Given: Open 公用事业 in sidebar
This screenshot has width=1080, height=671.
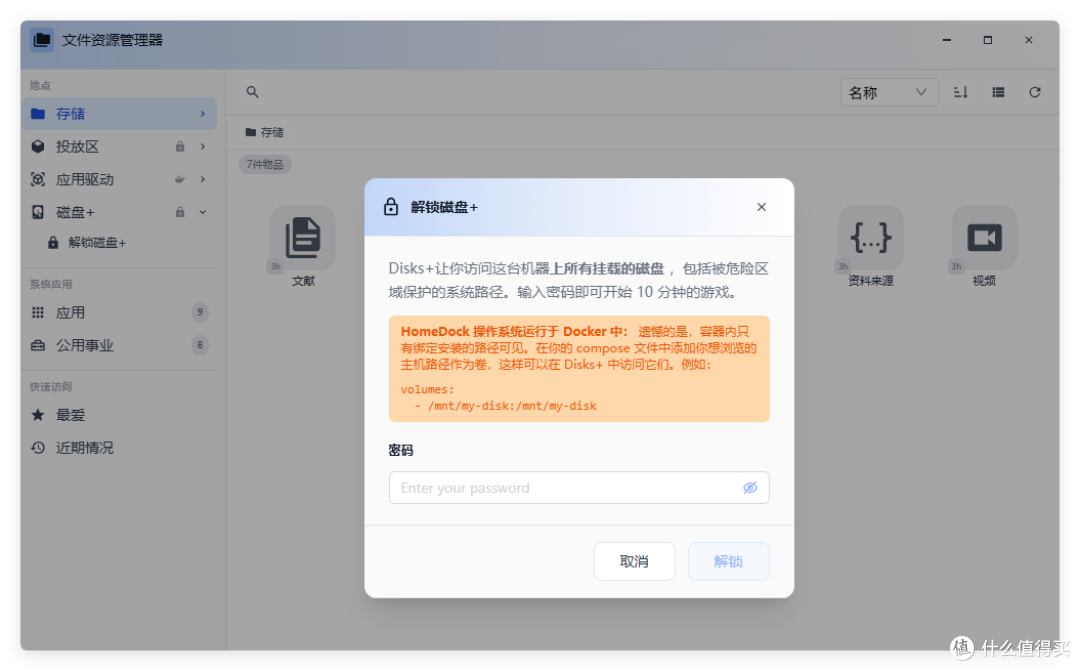Looking at the screenshot, I should point(119,345).
